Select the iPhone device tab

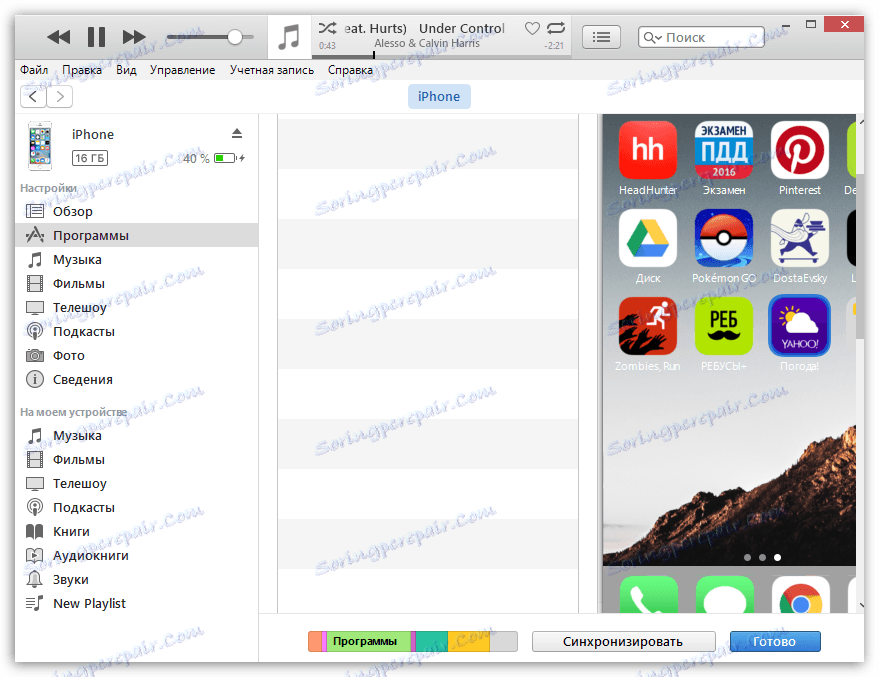coord(439,96)
